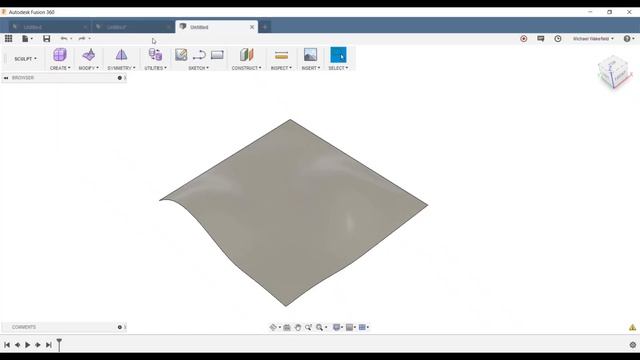Click the Symmetry mirror icon
640x360 pixels.
tap(121, 55)
